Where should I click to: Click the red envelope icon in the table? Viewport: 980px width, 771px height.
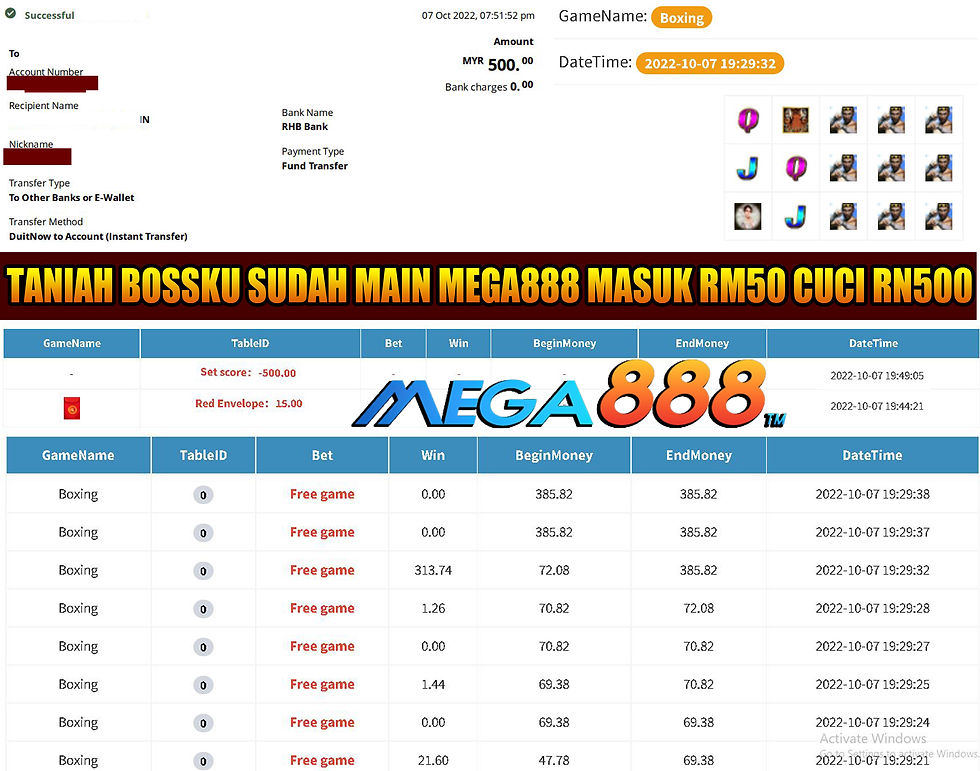click(72, 408)
